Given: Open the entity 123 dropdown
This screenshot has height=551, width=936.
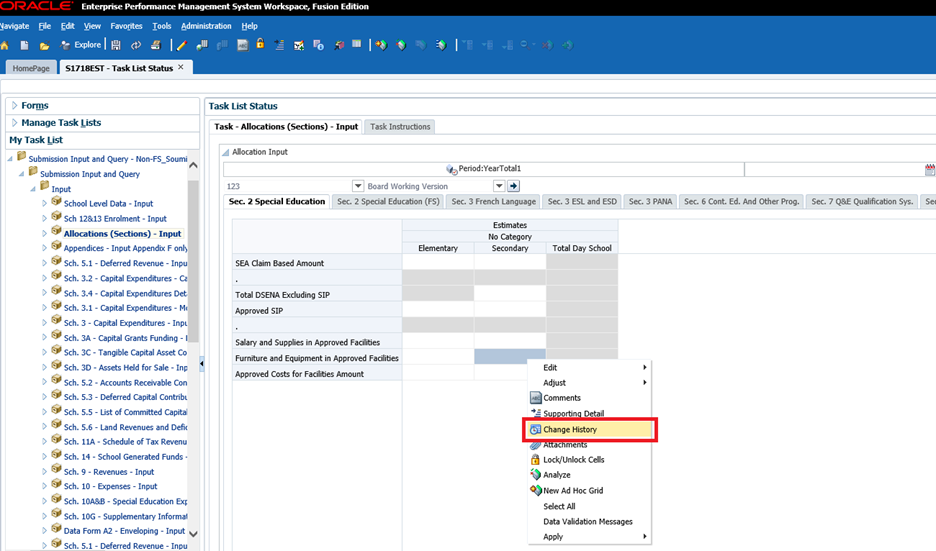Looking at the screenshot, I should pos(358,186).
